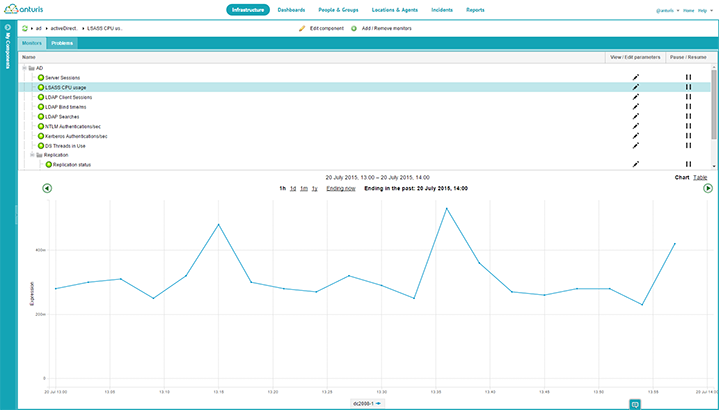Pause the DS Threads in Use monitor
This screenshot has width=719, height=410.
pyautogui.click(x=688, y=145)
